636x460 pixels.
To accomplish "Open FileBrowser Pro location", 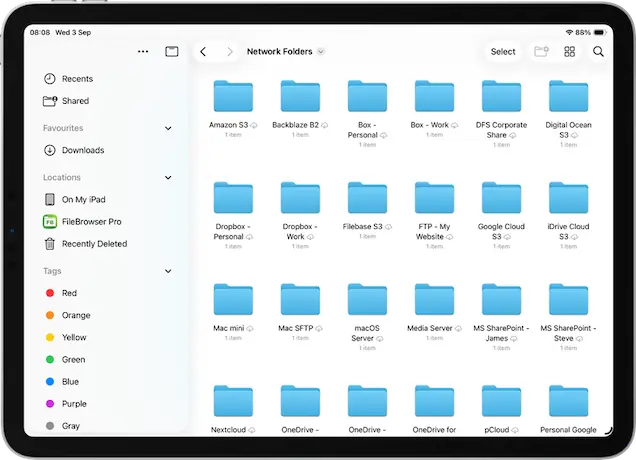I will tap(91, 221).
